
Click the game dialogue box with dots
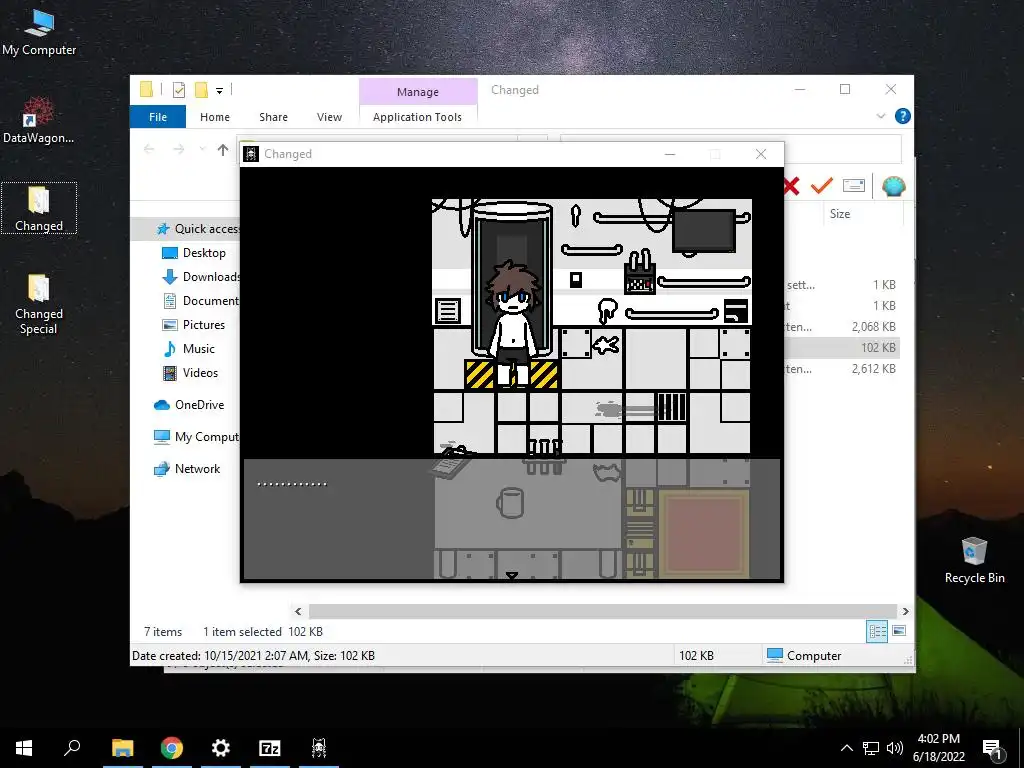pos(512,519)
